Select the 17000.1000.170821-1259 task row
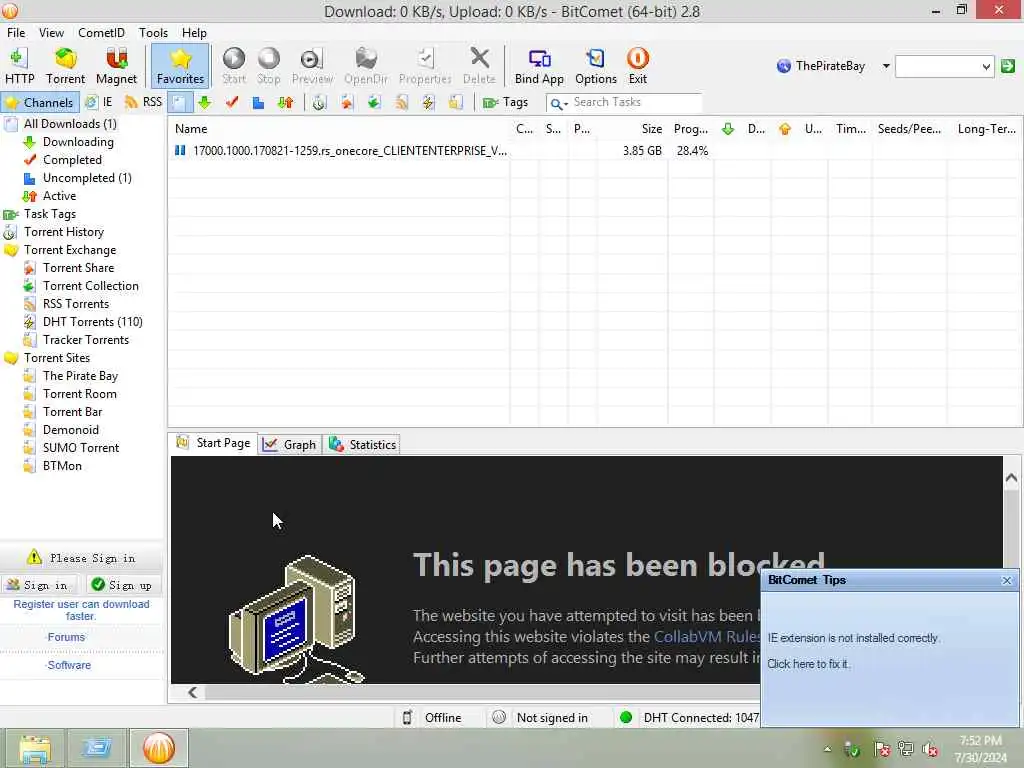The height and width of the screenshot is (768, 1024). [594, 151]
